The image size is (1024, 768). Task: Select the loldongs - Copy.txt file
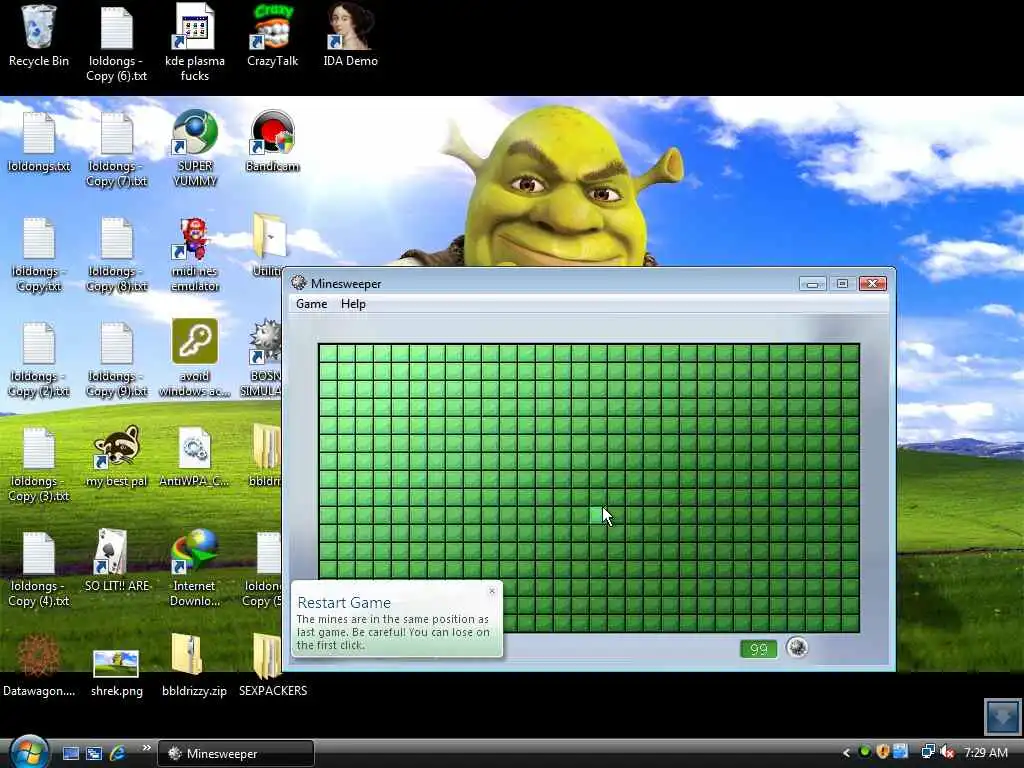tap(39, 255)
